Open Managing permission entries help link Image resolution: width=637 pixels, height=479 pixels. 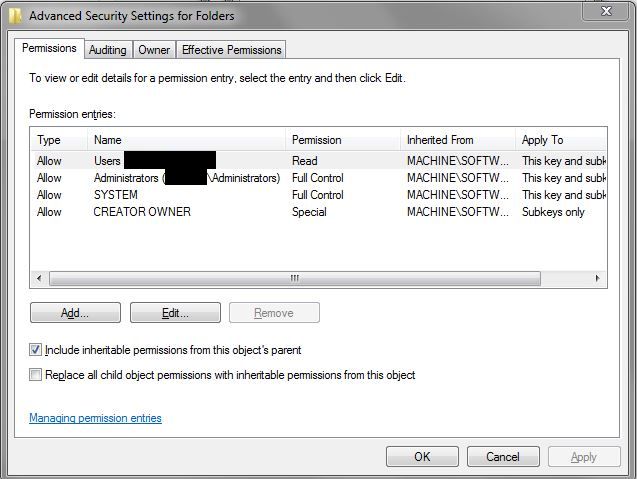(x=95, y=418)
